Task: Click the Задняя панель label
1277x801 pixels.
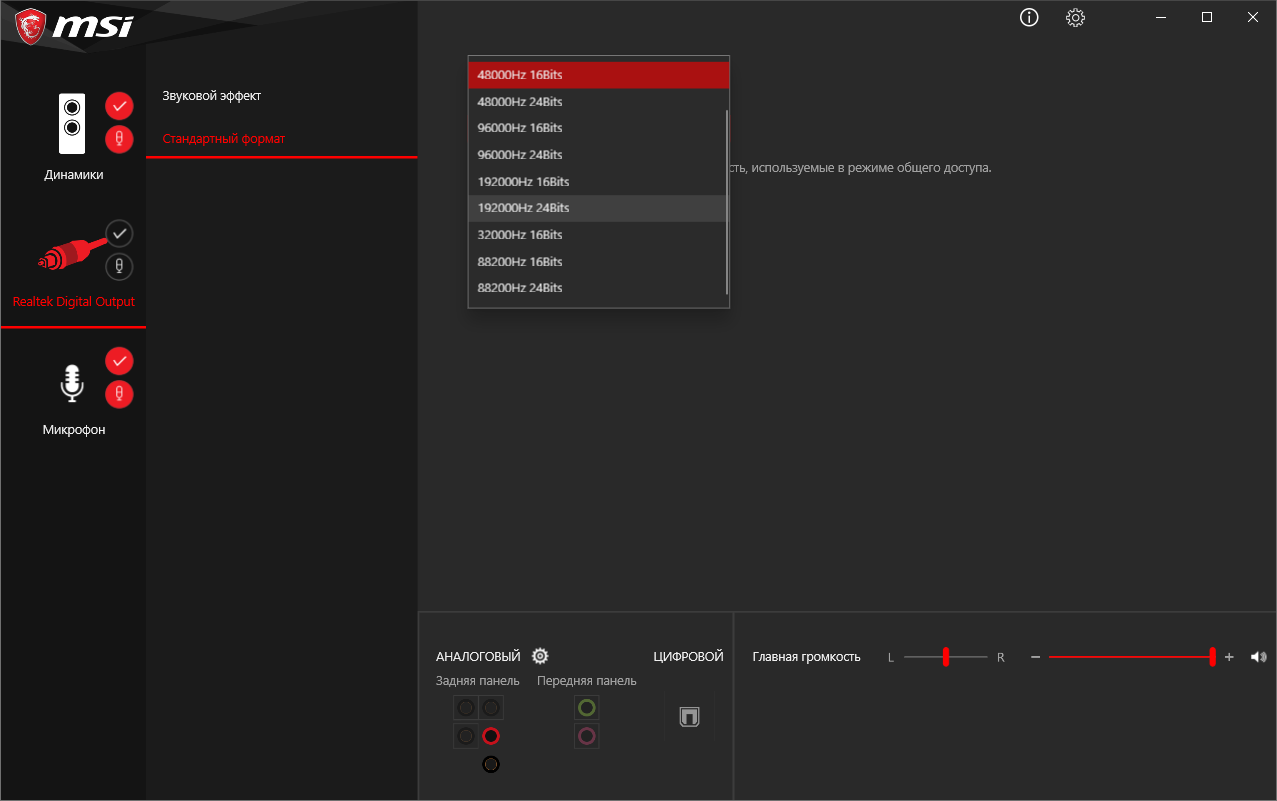Action: (478, 681)
